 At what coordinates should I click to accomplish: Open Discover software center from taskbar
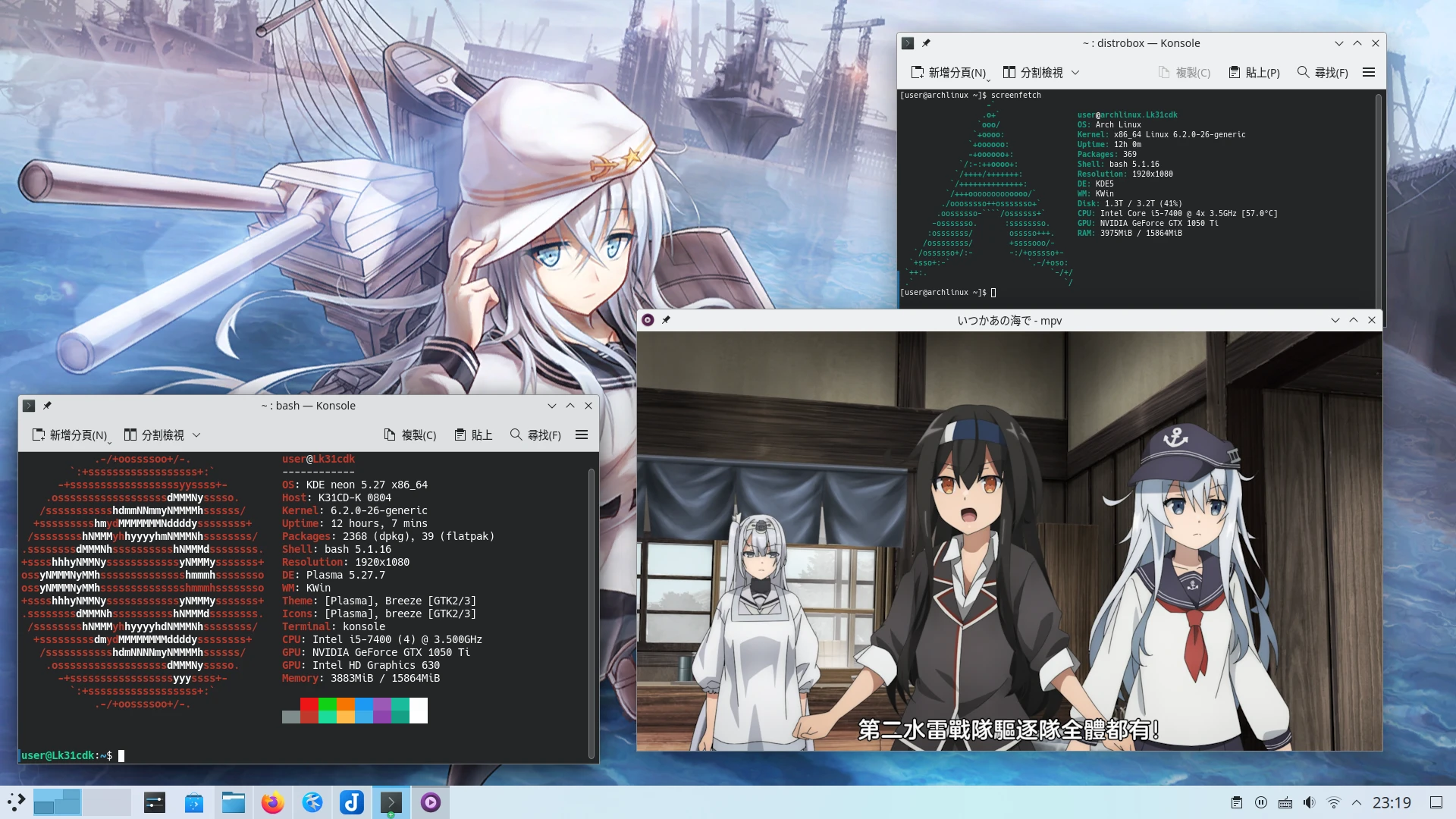coord(194,802)
